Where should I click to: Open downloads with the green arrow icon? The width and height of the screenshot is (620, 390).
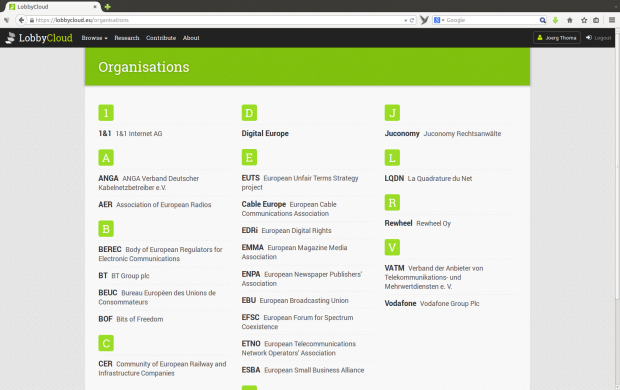pyautogui.click(x=555, y=20)
